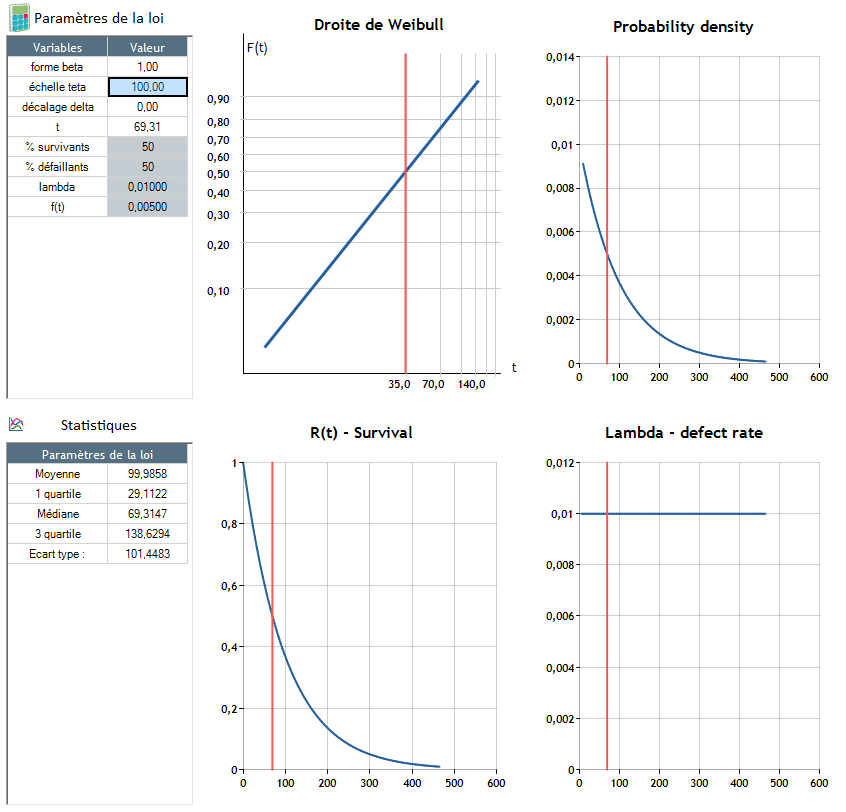The width and height of the screenshot is (846, 812).
Task: Click the Valeur column header
Action: [147, 47]
